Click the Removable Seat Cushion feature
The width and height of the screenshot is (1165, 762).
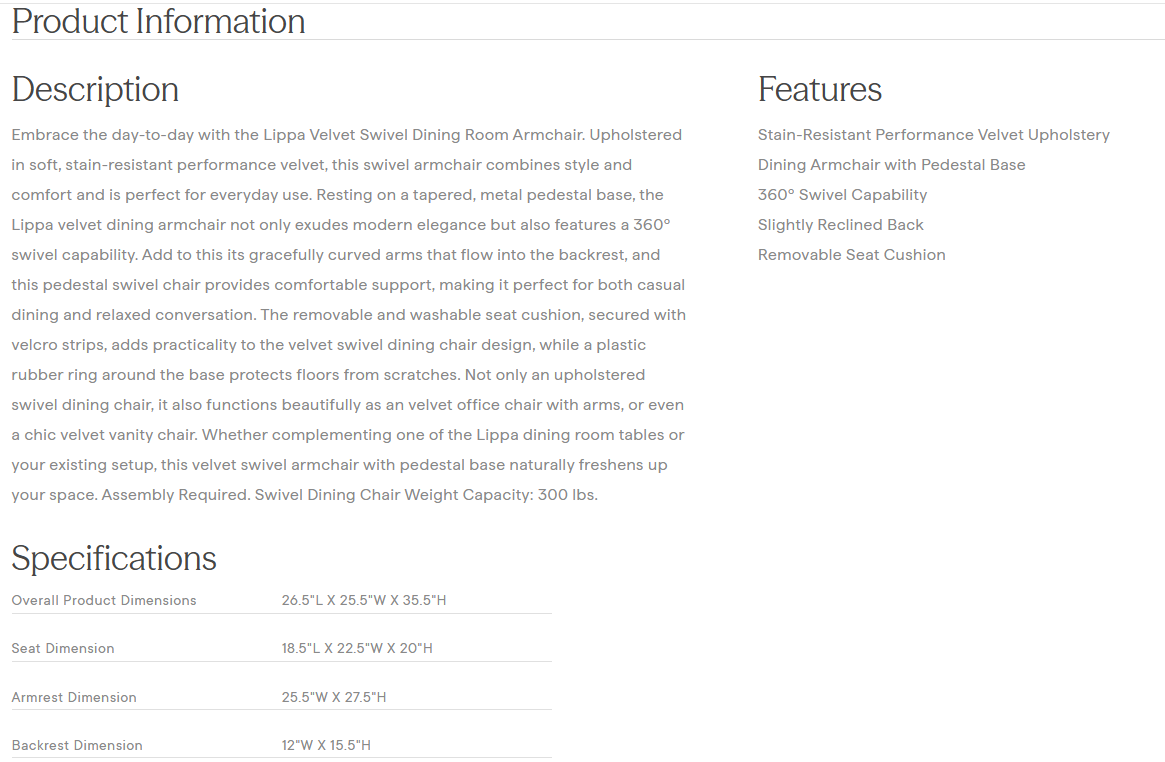pyautogui.click(x=851, y=255)
